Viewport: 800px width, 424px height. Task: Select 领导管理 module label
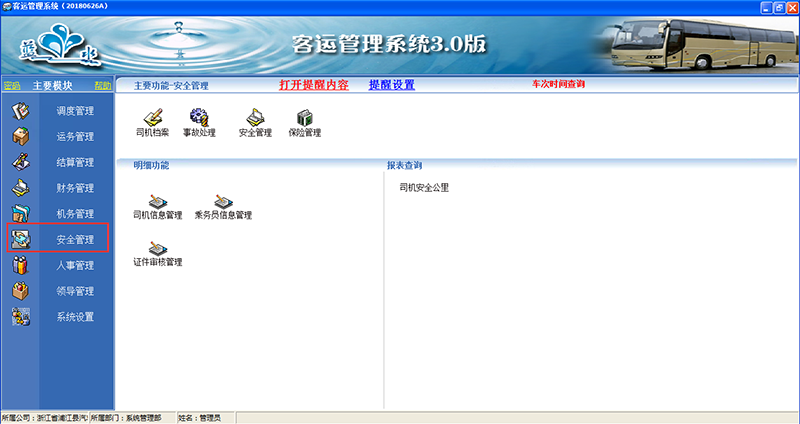tap(75, 291)
